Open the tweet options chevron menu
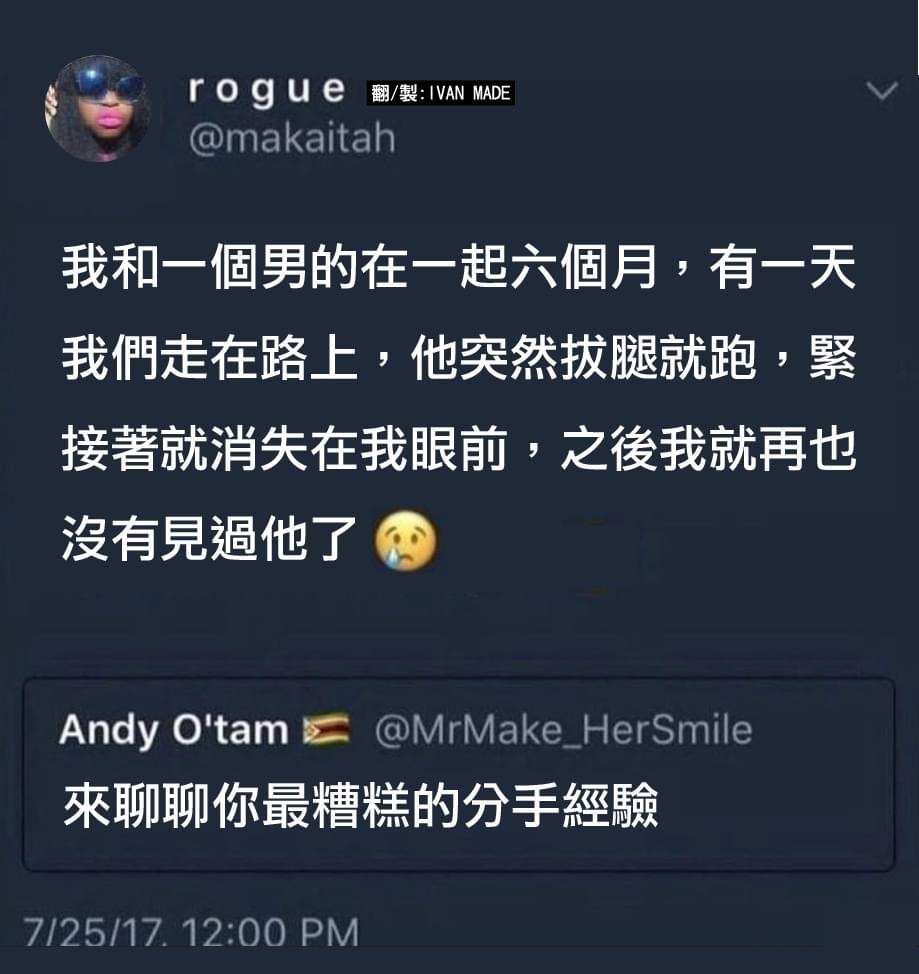Screen dimensions: 919x974 pos(882,91)
